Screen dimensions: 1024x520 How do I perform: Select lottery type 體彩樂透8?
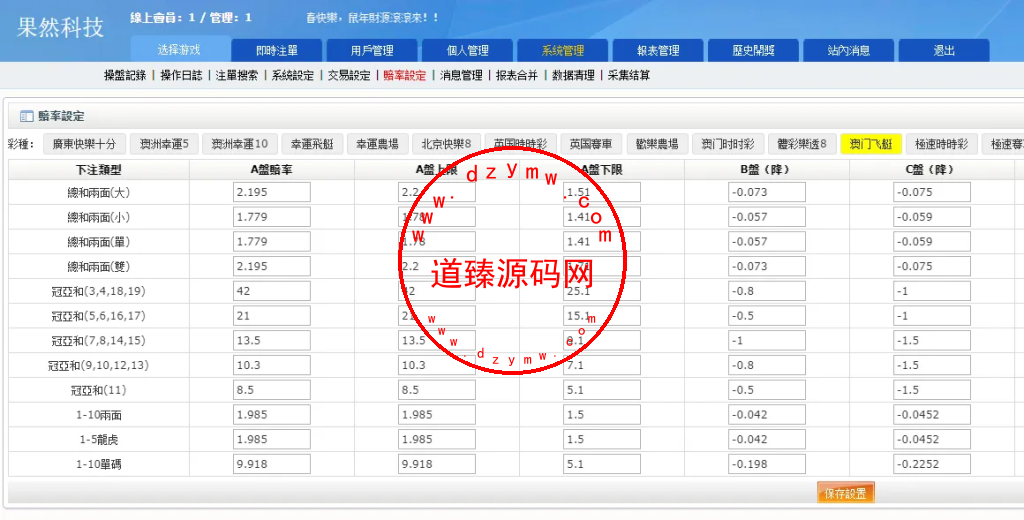tap(802, 144)
